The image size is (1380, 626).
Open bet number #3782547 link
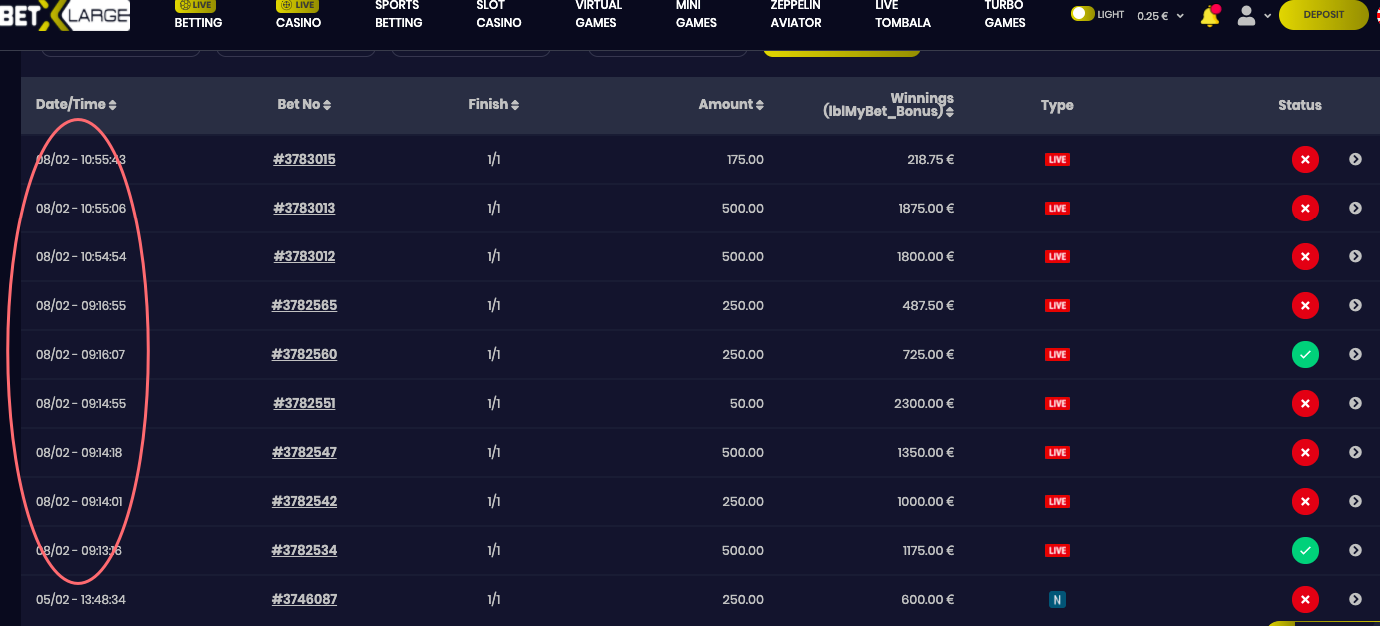[304, 452]
